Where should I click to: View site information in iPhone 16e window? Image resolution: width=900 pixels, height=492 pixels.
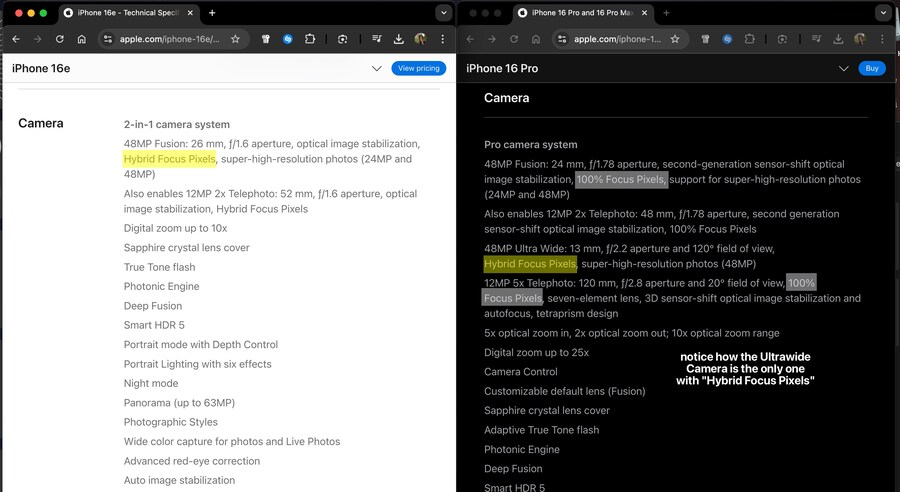click(x=108, y=39)
